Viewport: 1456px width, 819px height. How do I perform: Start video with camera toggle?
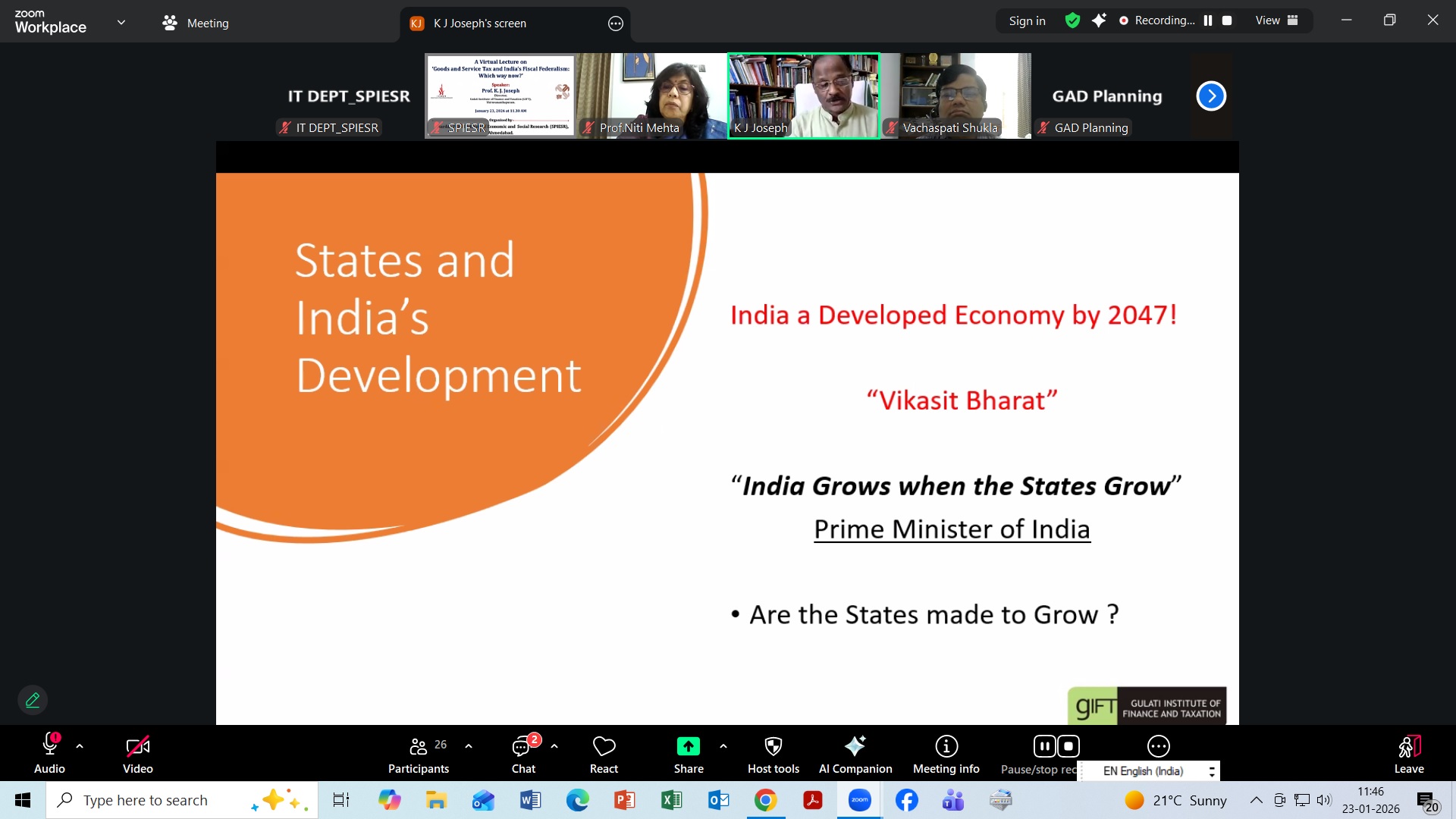point(137,747)
